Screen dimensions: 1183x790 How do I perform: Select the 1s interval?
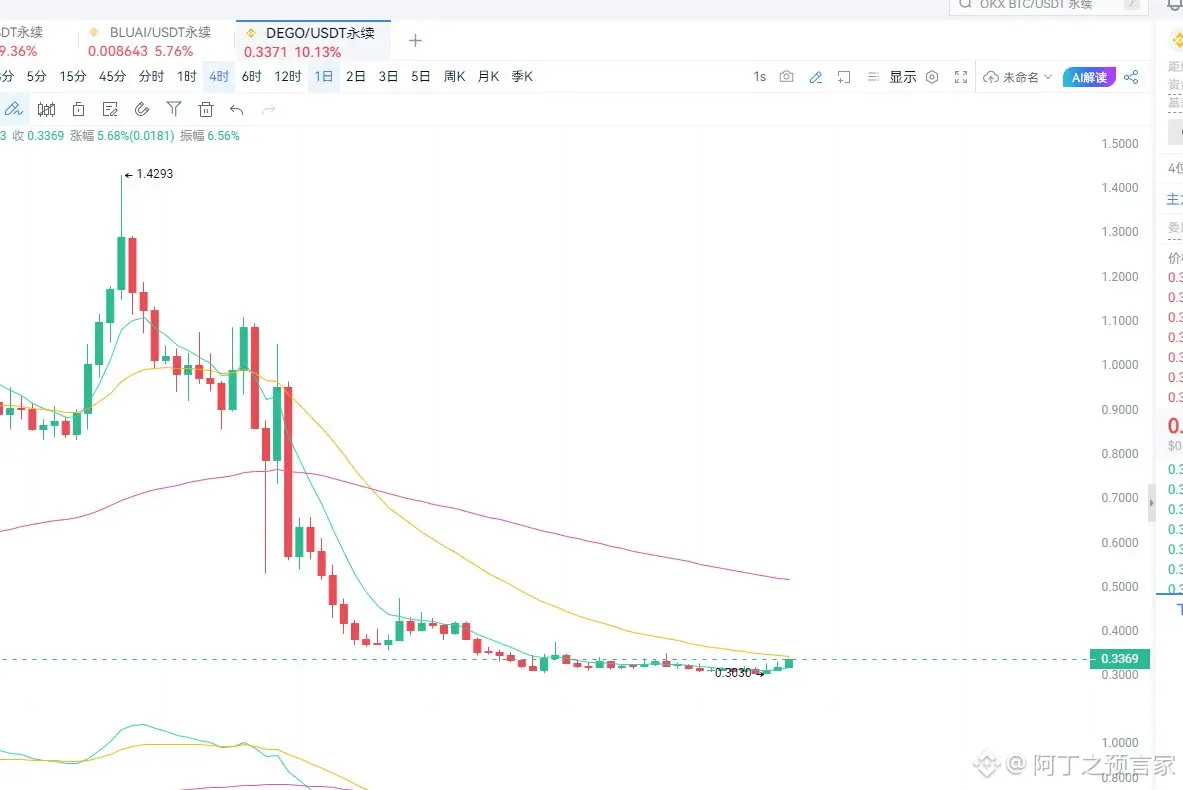[759, 77]
